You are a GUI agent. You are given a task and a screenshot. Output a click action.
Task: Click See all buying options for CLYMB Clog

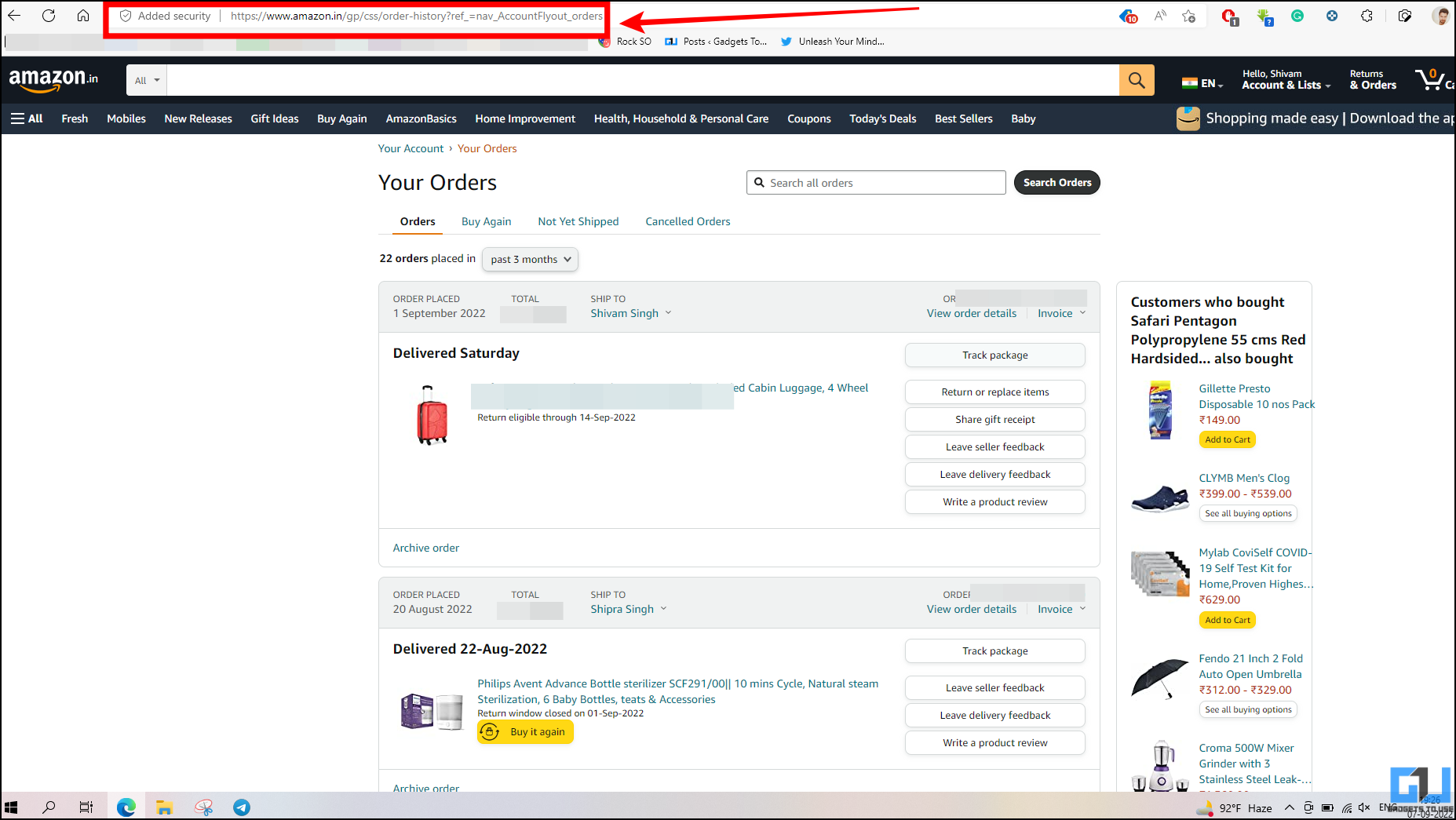click(1248, 513)
